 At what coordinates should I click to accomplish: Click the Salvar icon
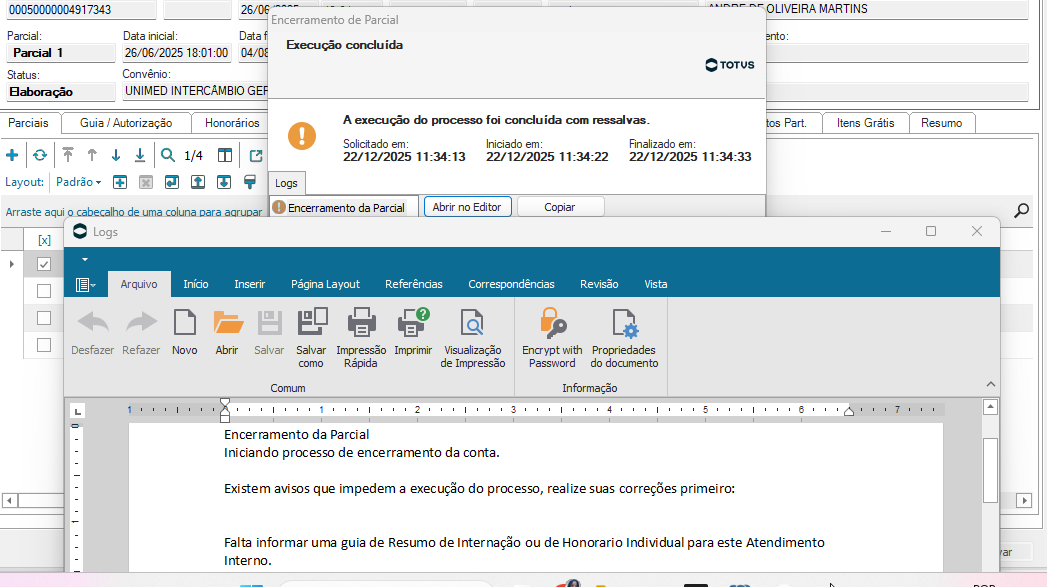click(269, 332)
